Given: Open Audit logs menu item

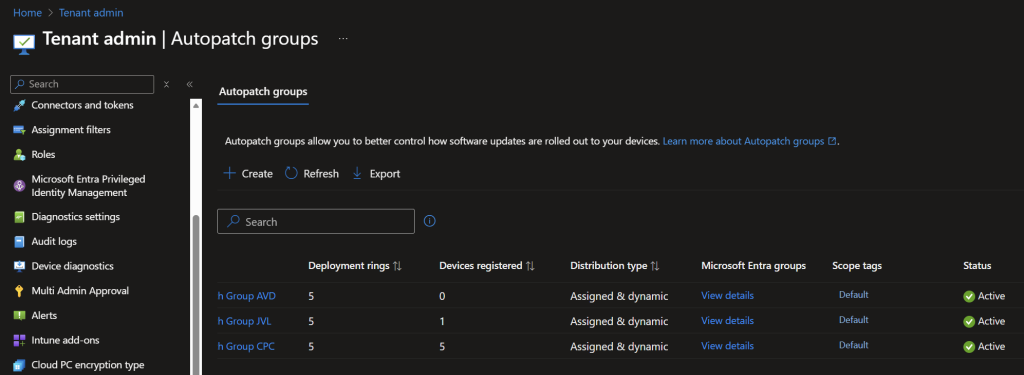Looking at the screenshot, I should (x=54, y=242).
